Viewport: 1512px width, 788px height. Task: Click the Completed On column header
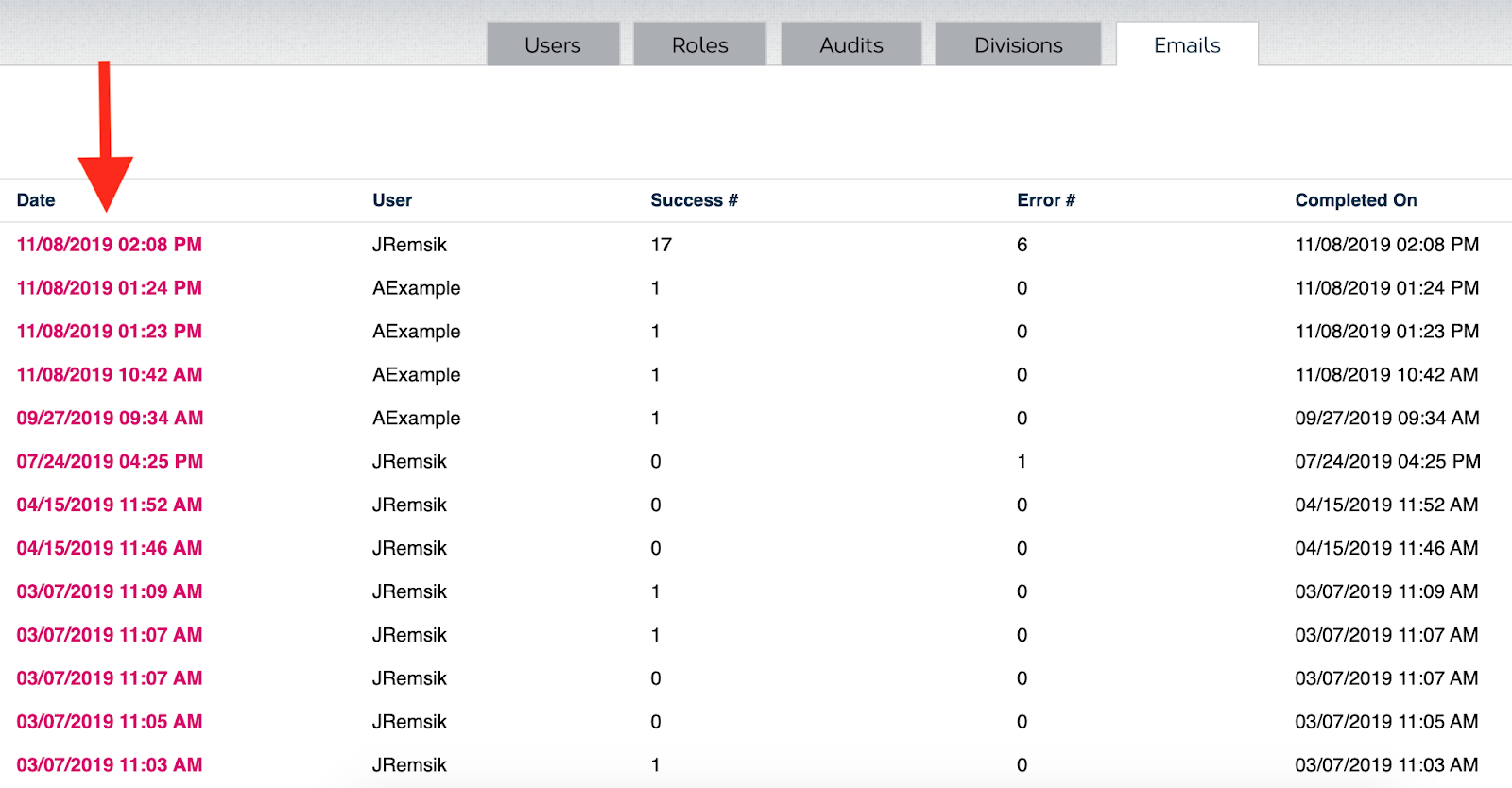1356,200
